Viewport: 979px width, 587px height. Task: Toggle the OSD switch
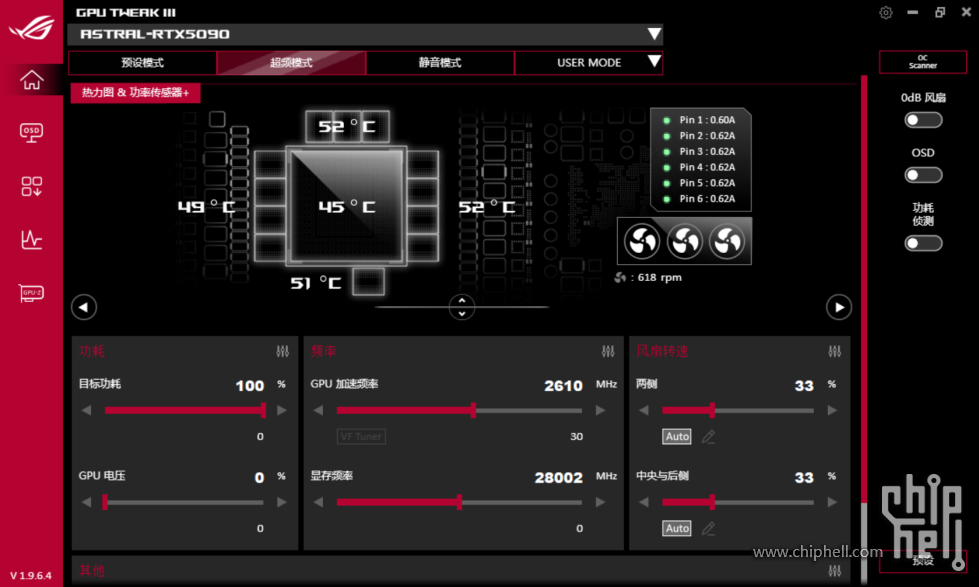[x=923, y=175]
